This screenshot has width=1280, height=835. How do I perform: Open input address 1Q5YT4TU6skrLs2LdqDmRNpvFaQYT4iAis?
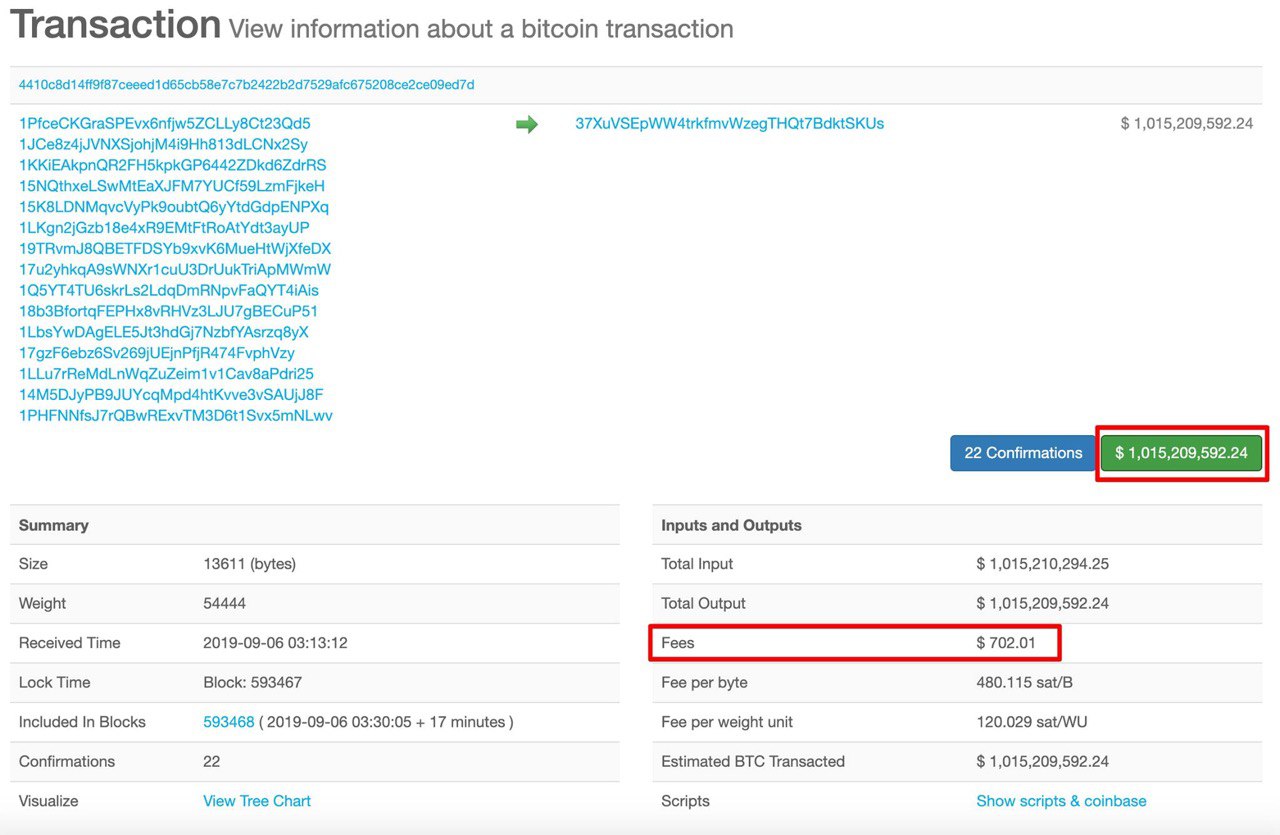point(169,290)
